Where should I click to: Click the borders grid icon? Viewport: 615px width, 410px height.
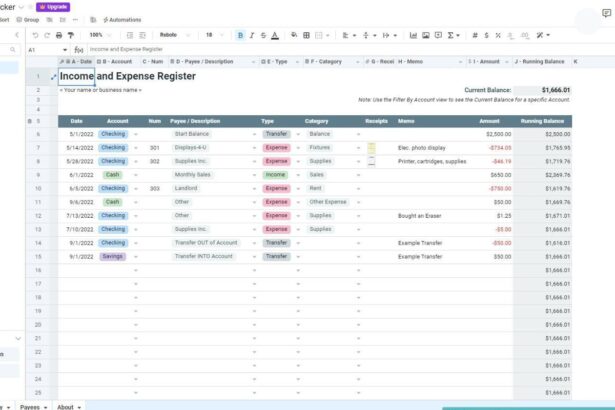(x=306, y=35)
